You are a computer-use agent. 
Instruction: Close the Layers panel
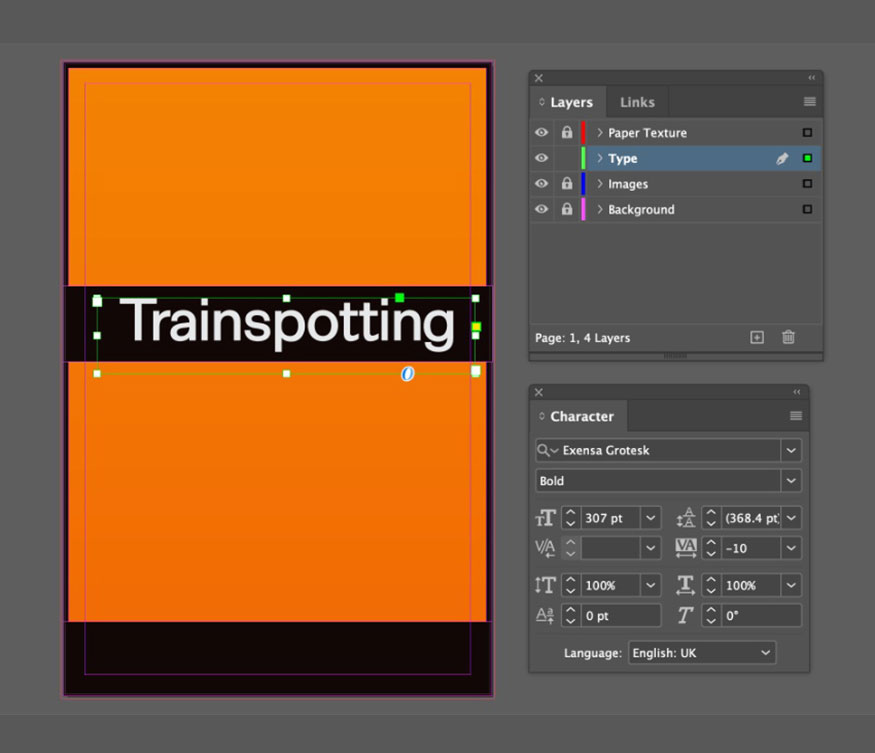pos(539,78)
